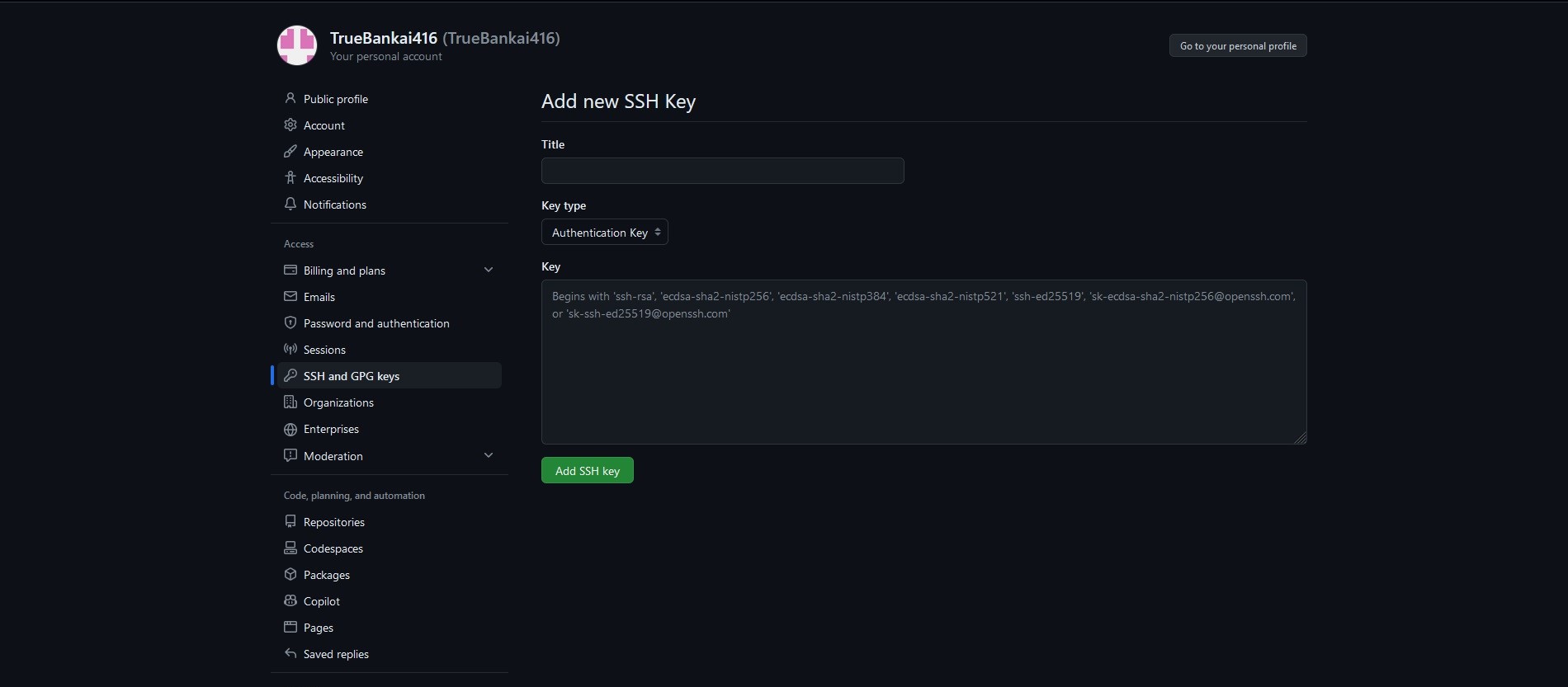Click the repo icon beside Repositories
This screenshot has width=1568, height=687.
point(290,521)
